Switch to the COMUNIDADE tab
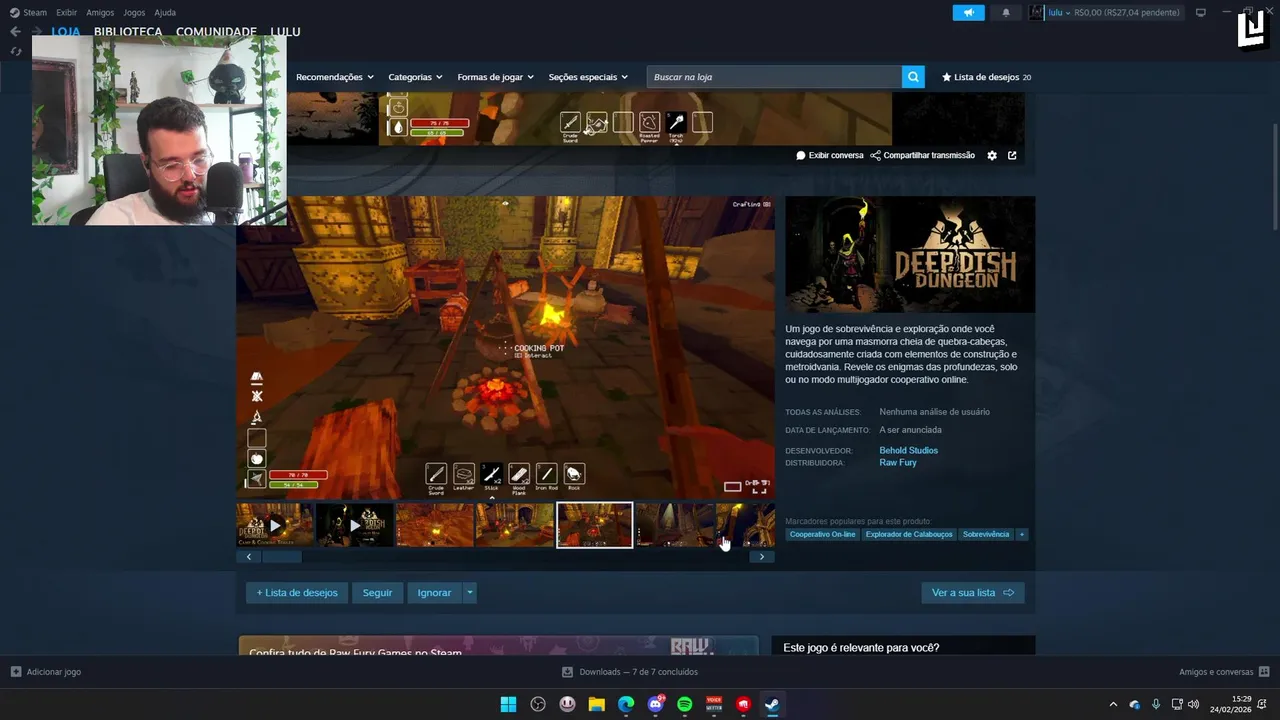The image size is (1280, 720). click(x=216, y=31)
